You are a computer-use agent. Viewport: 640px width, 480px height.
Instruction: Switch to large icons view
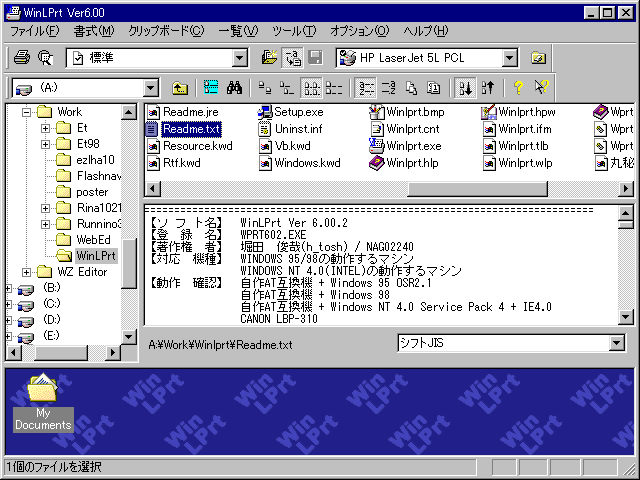click(264, 87)
